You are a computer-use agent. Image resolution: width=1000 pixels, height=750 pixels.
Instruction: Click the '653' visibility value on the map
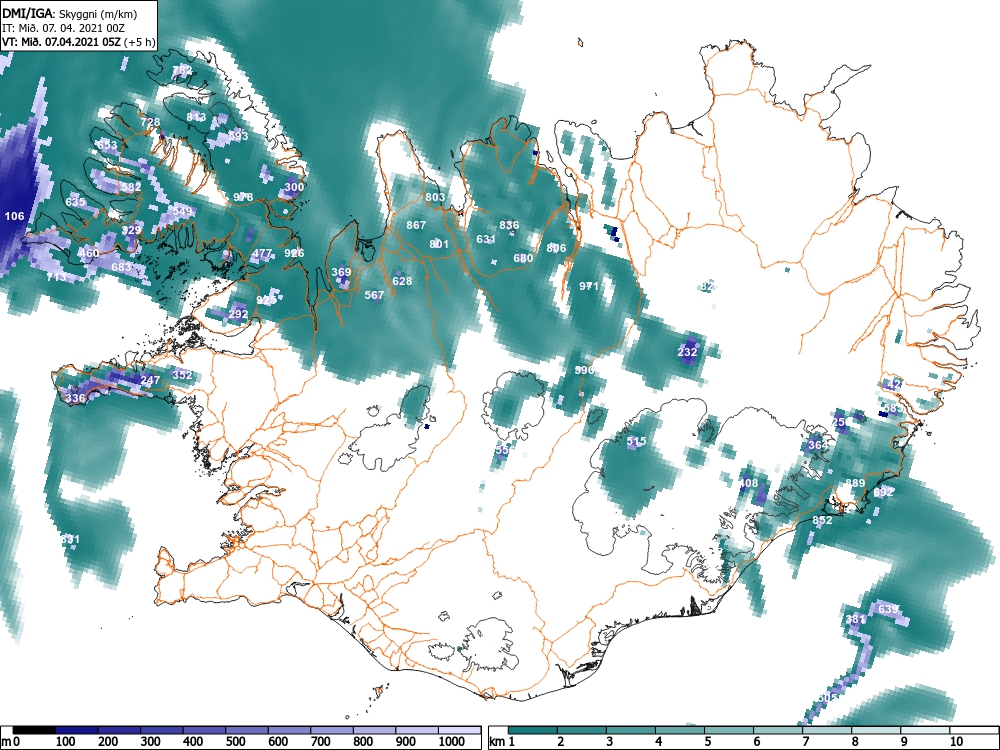tap(107, 145)
